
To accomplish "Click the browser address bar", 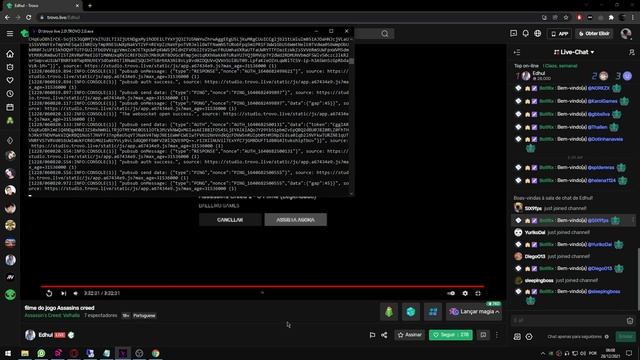I will [286, 18].
